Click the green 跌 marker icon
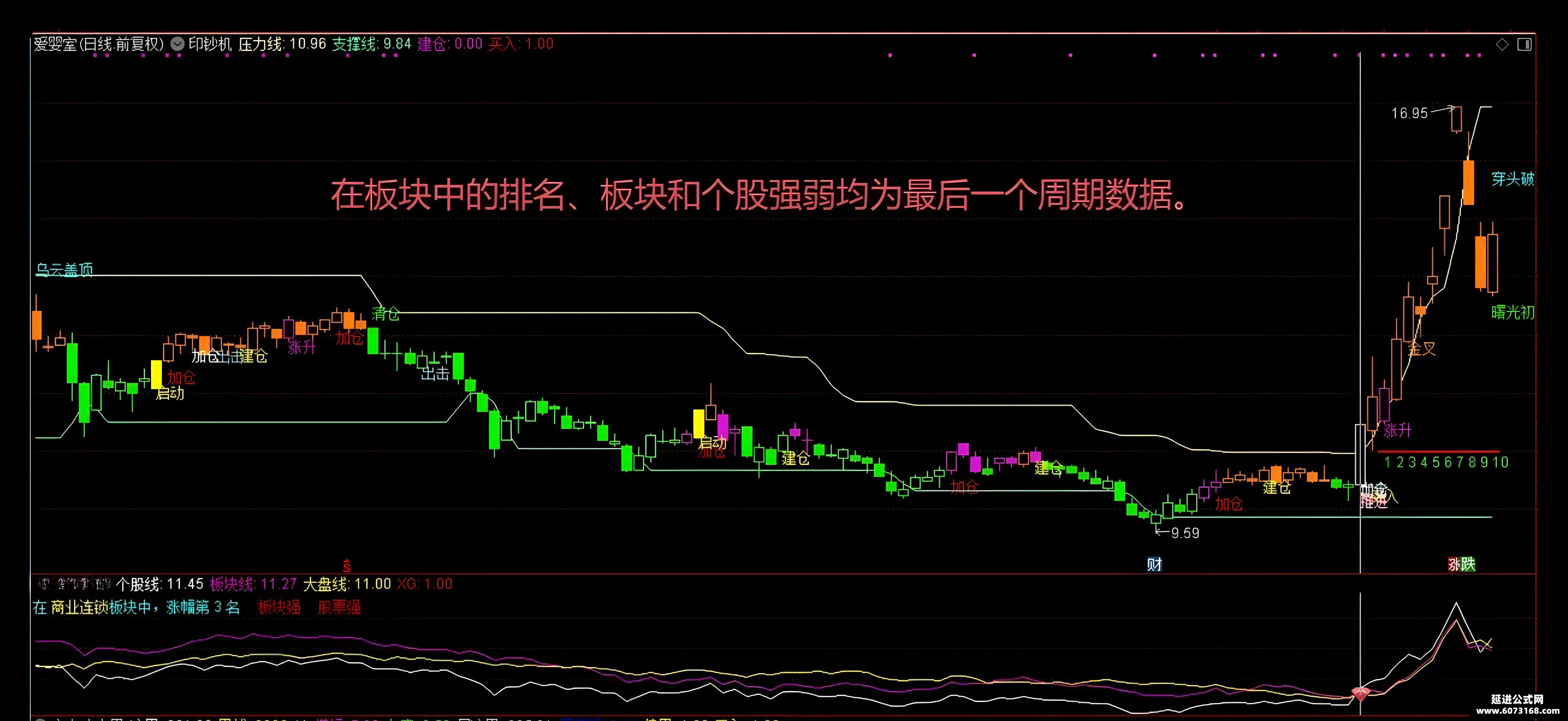This screenshot has height=721, width=1568. (x=1469, y=565)
